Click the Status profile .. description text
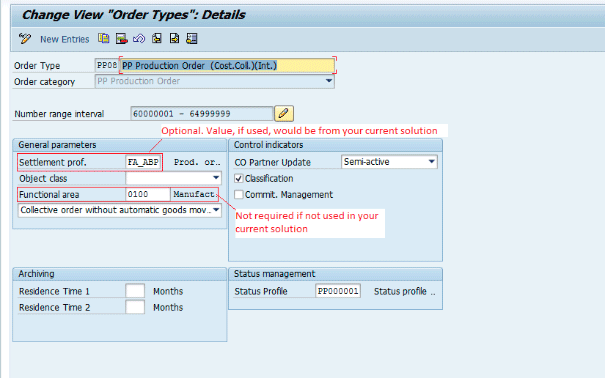The height and width of the screenshot is (378, 605). [x=404, y=291]
